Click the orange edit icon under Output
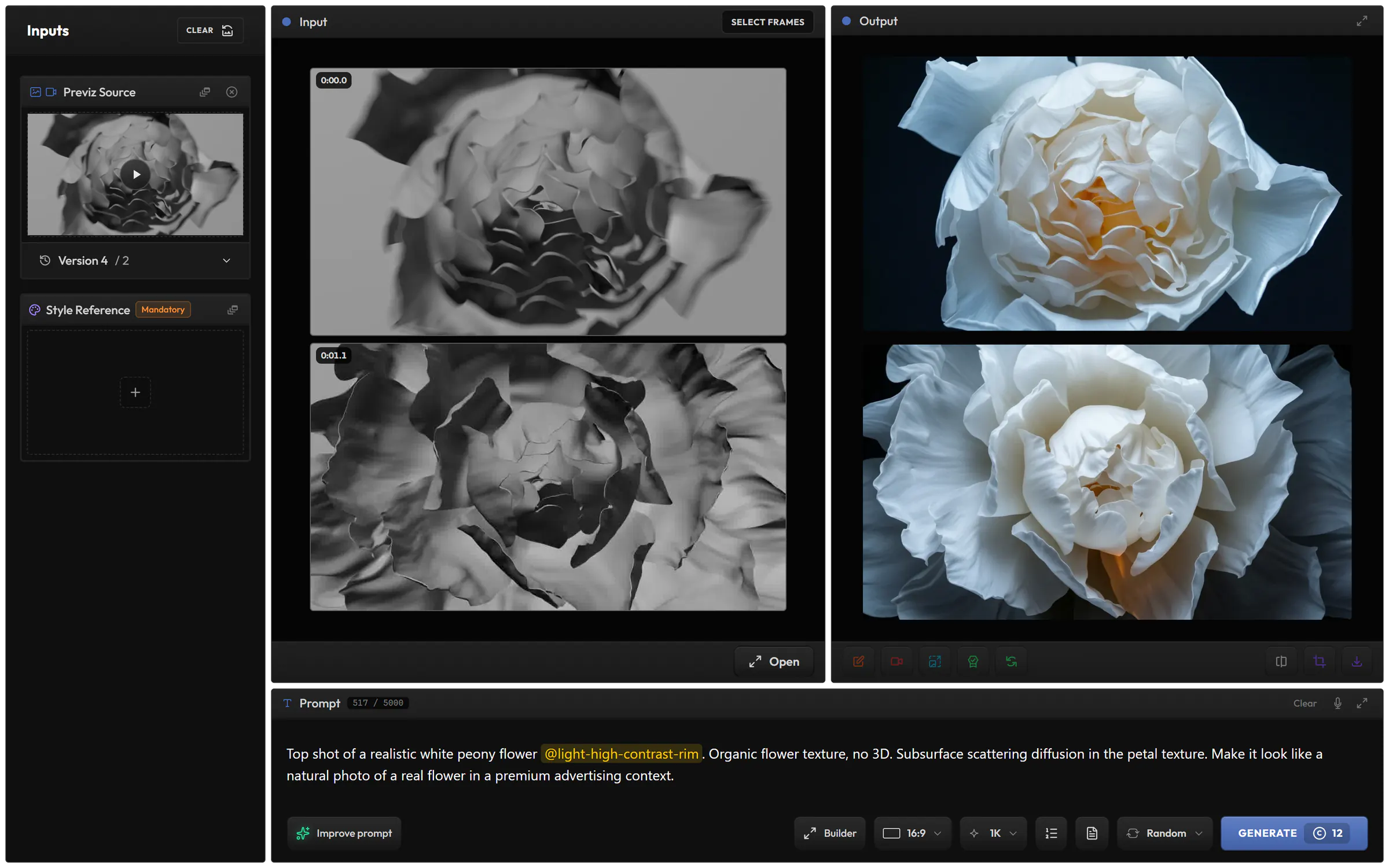The height and width of the screenshot is (868, 1389). click(x=858, y=661)
